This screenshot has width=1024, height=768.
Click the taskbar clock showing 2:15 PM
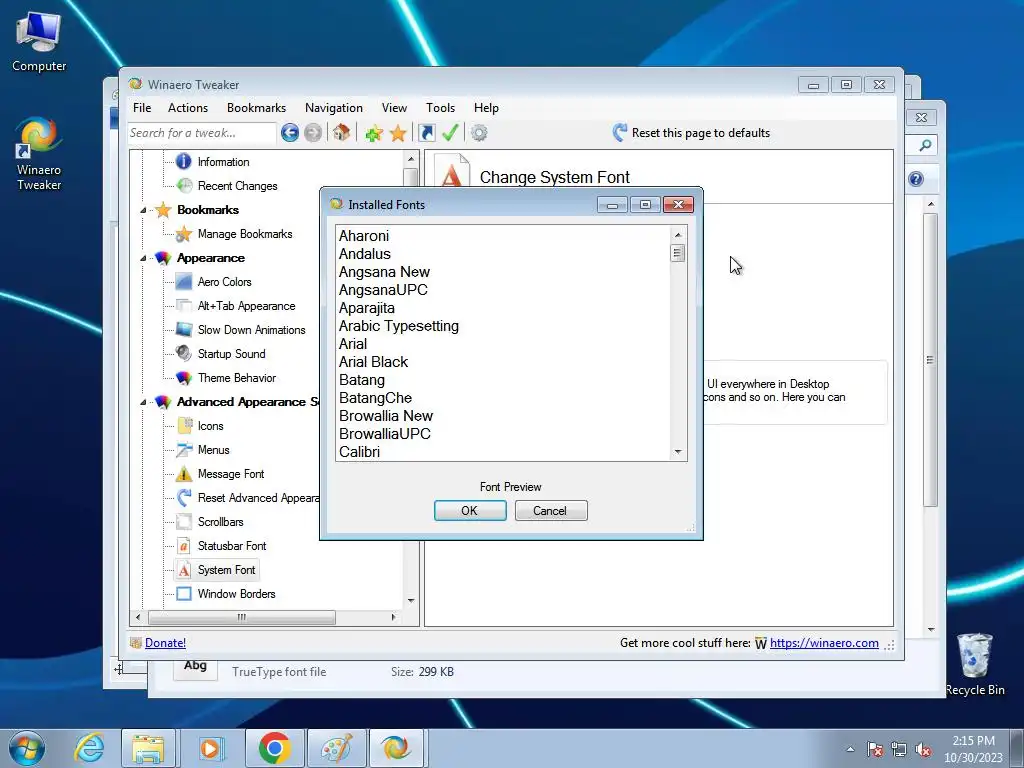tap(973, 749)
